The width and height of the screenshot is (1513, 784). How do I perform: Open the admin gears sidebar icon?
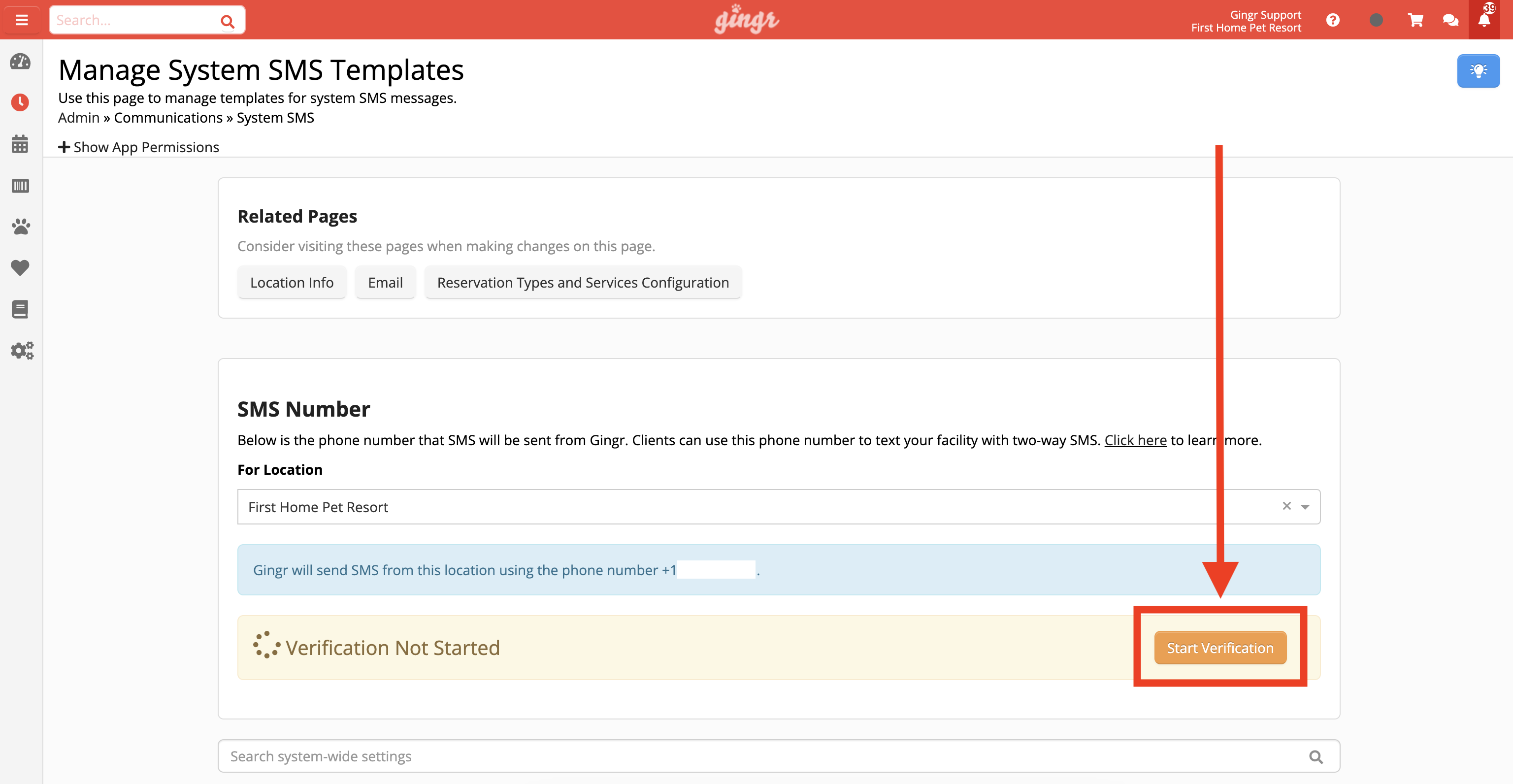(22, 351)
